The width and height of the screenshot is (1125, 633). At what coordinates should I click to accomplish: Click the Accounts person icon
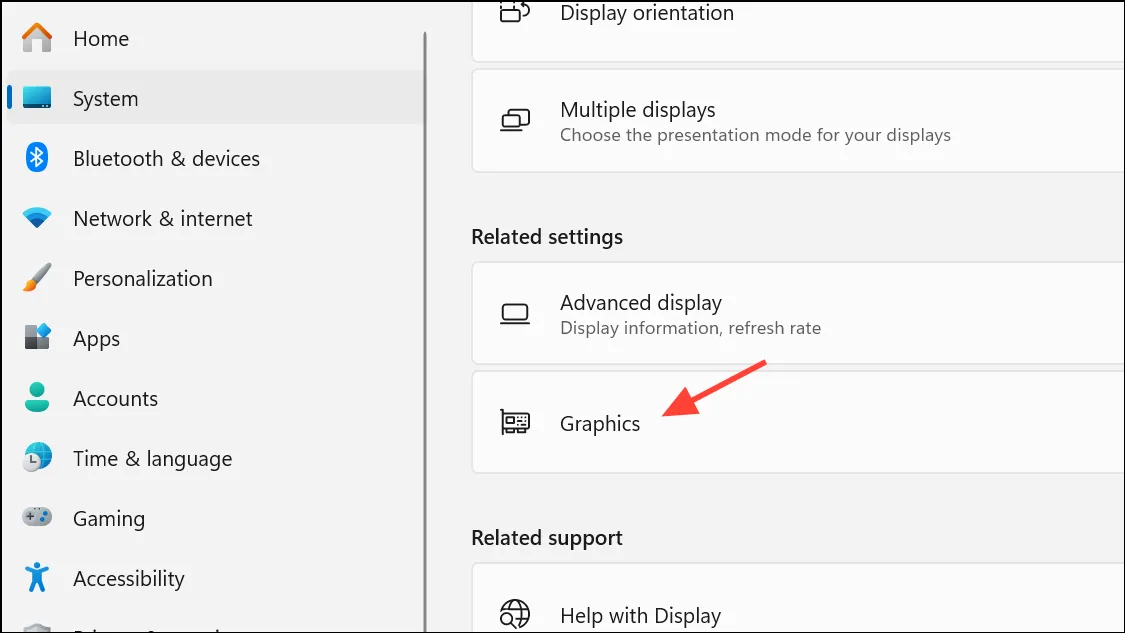37,398
